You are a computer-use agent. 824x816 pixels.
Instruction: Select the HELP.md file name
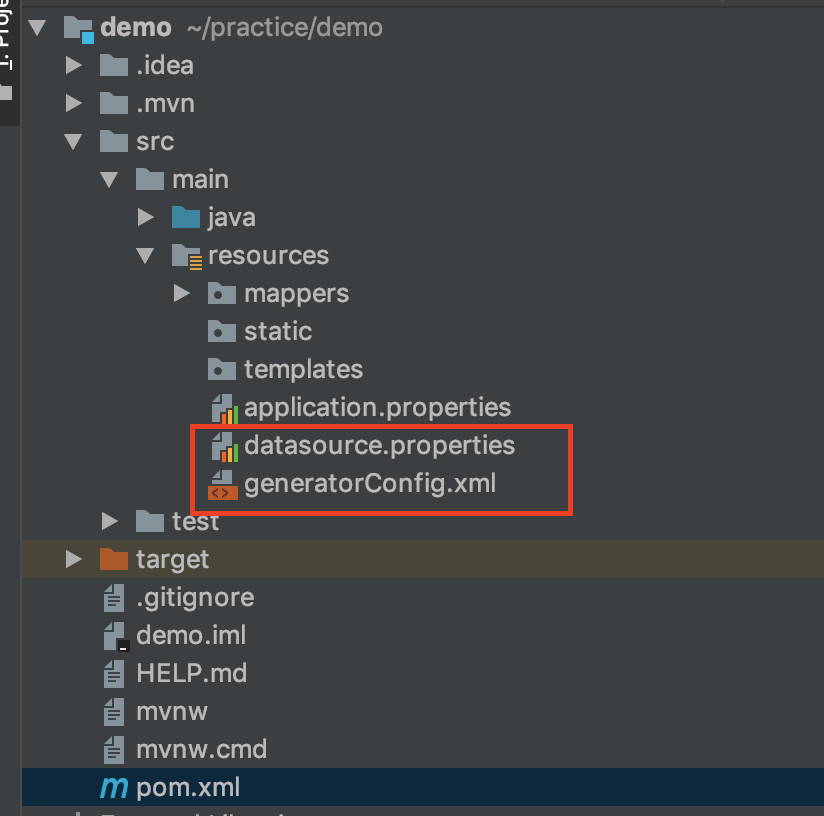tap(191, 673)
